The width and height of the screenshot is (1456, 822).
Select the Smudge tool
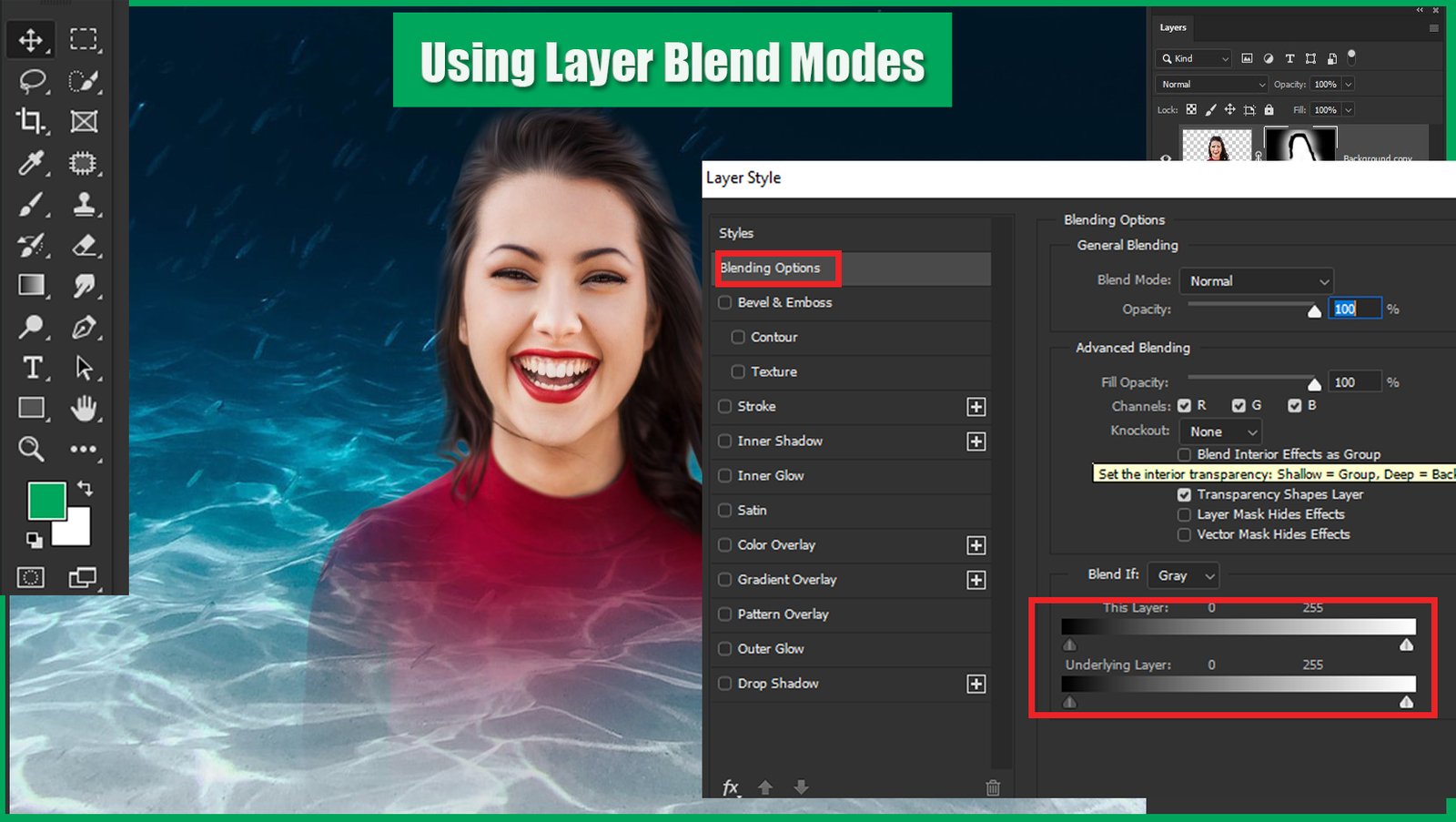pos(84,286)
